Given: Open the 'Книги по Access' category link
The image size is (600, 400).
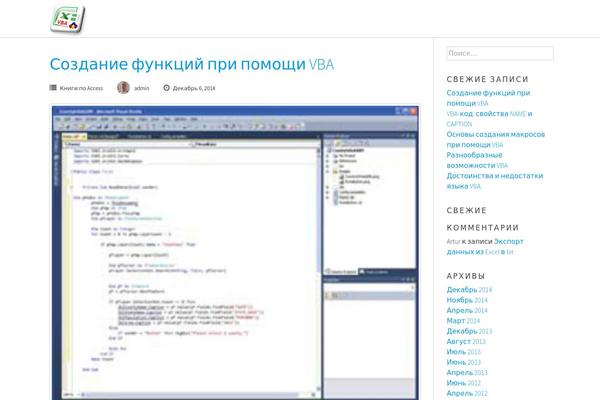Looking at the screenshot, I should [81, 88].
